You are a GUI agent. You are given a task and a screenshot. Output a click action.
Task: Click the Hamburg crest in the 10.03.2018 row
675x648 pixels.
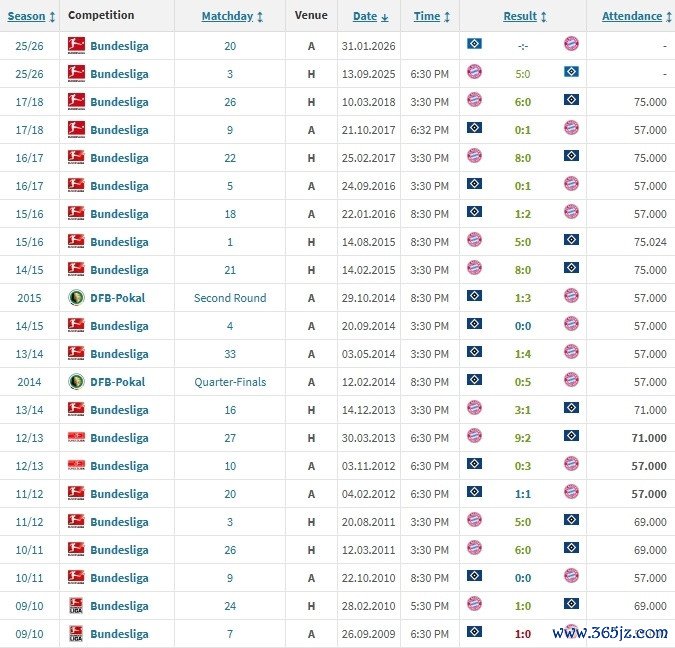[x=571, y=99]
